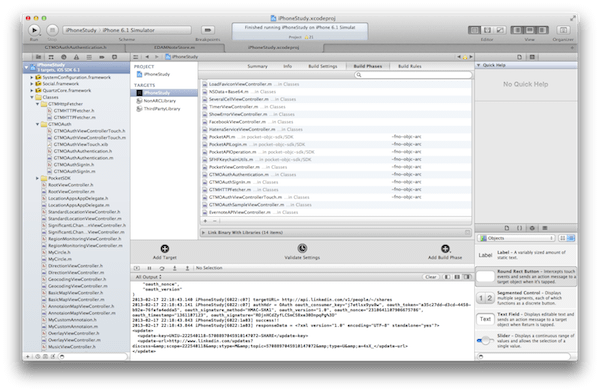Select the Slider object in library
The height and width of the screenshot is (392, 600).
click(x=526, y=340)
